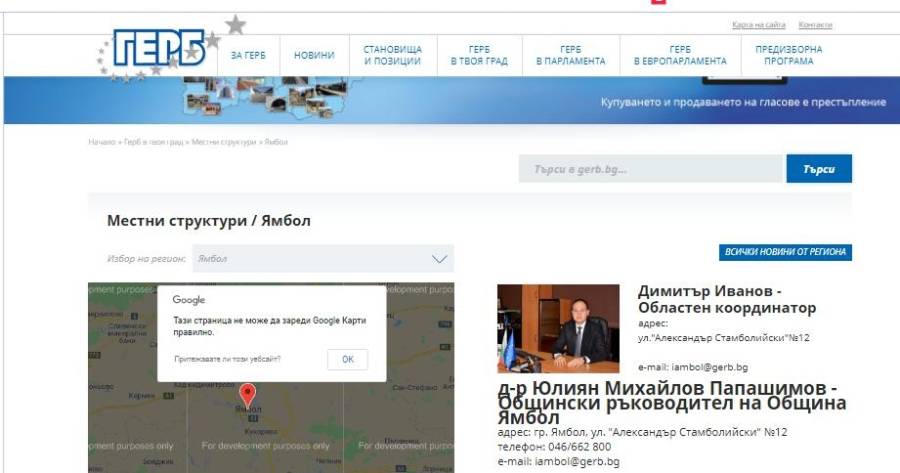The height and width of the screenshot is (473, 900).
Task: Go to the НОВИНИ section
Action: click(314, 56)
